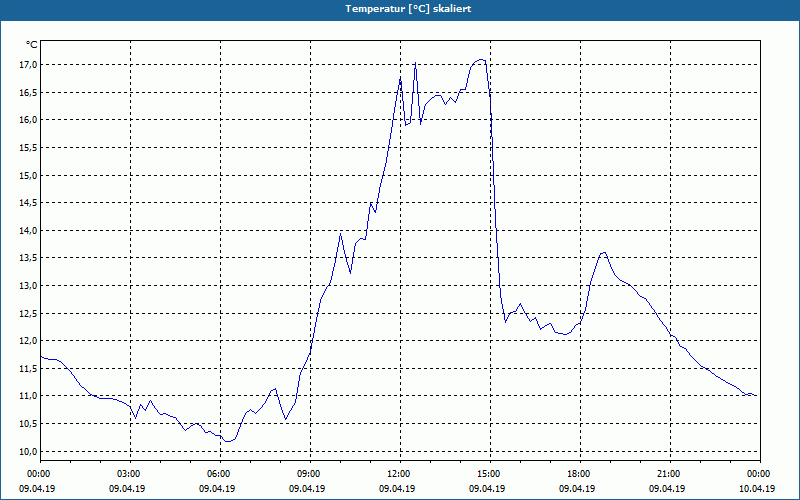Screen dimensions: 800x500
Task: Click the '10.04.19' date label
Action: point(757,488)
